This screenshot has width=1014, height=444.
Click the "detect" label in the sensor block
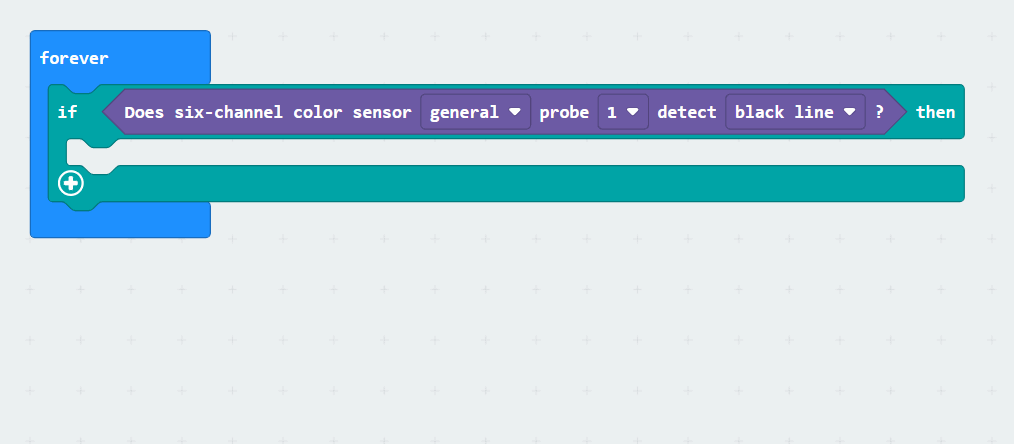pos(687,112)
